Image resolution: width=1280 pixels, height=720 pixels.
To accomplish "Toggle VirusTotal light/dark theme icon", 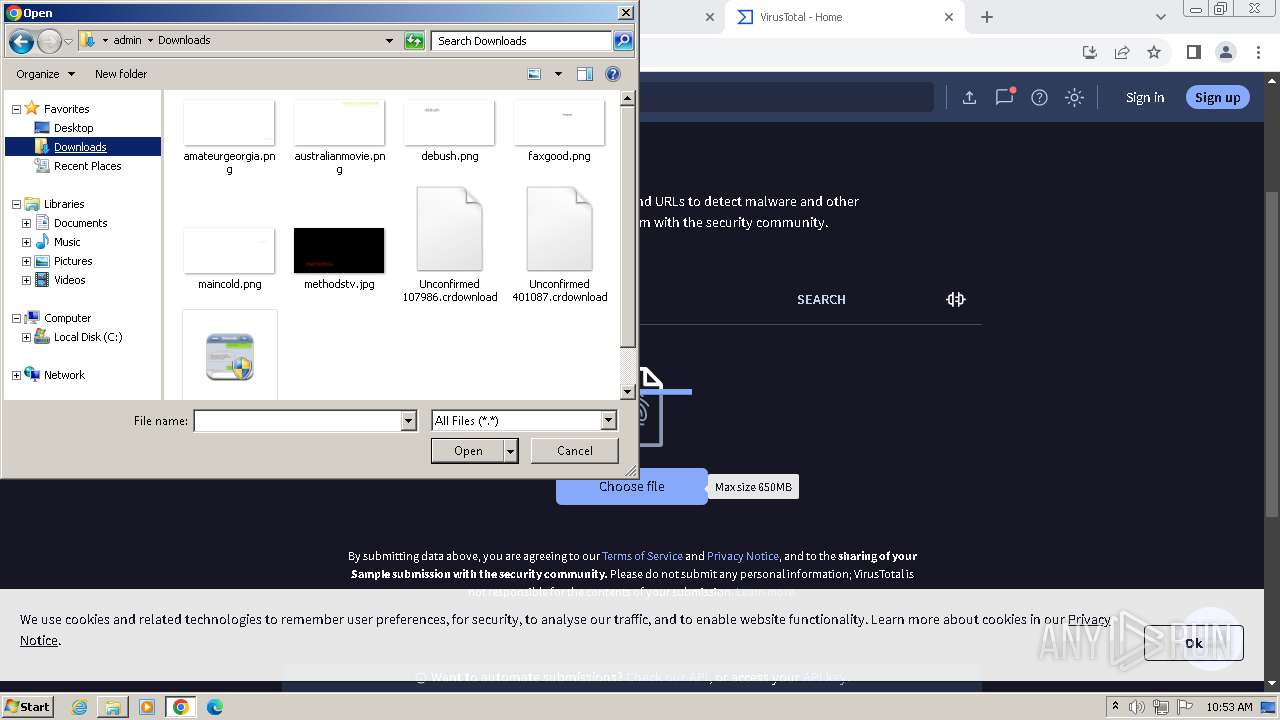I will tap(1074, 97).
